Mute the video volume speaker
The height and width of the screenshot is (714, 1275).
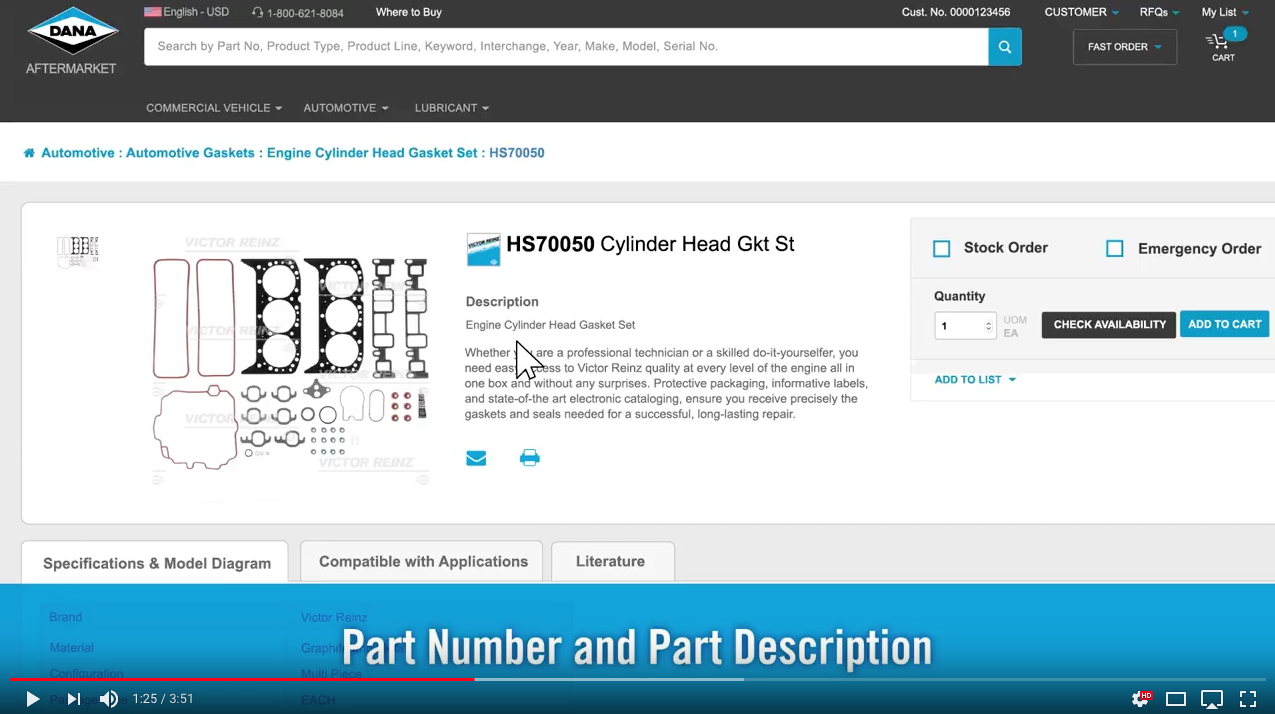(109, 699)
